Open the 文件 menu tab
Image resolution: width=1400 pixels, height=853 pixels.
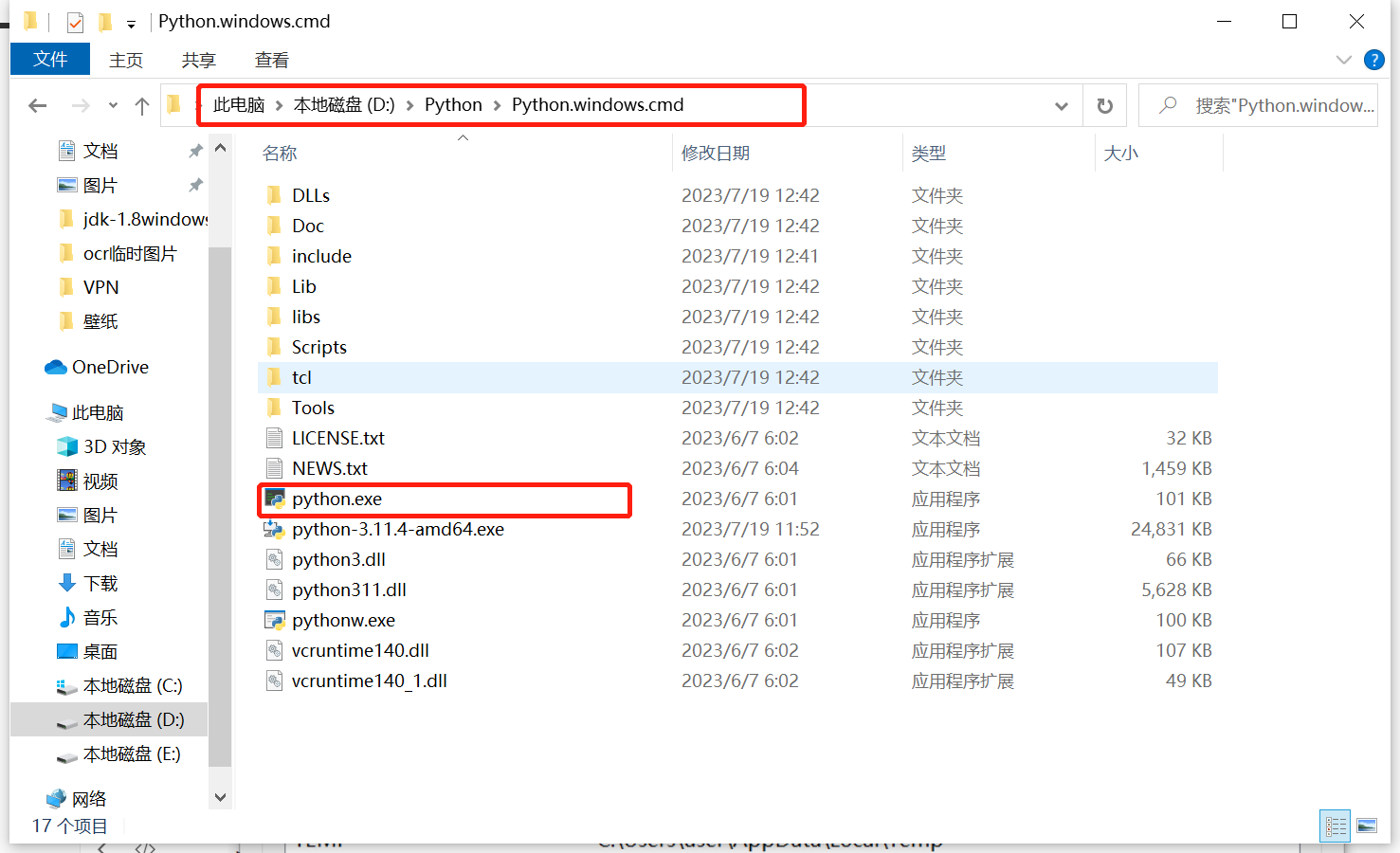(x=50, y=59)
